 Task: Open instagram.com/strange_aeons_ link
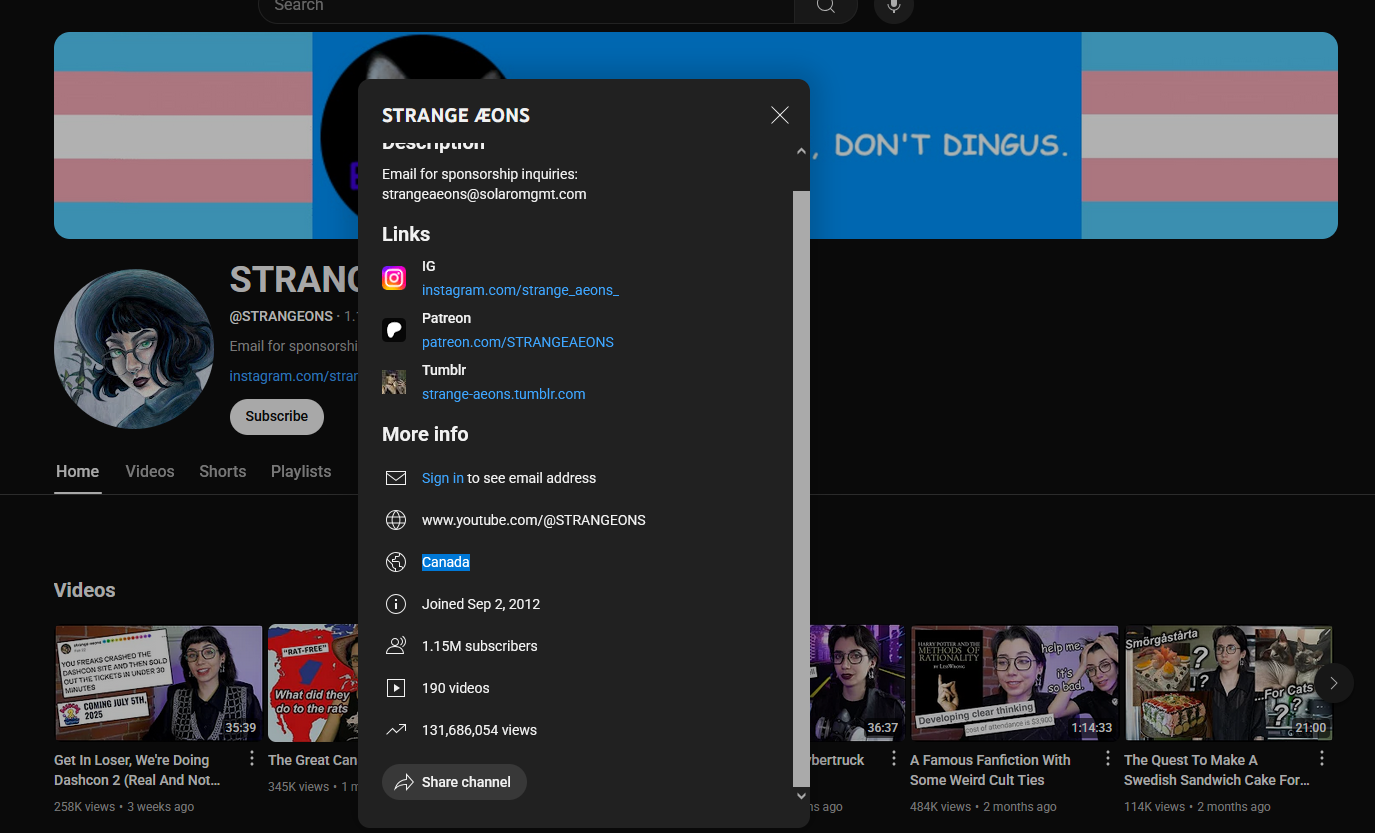[x=520, y=290]
